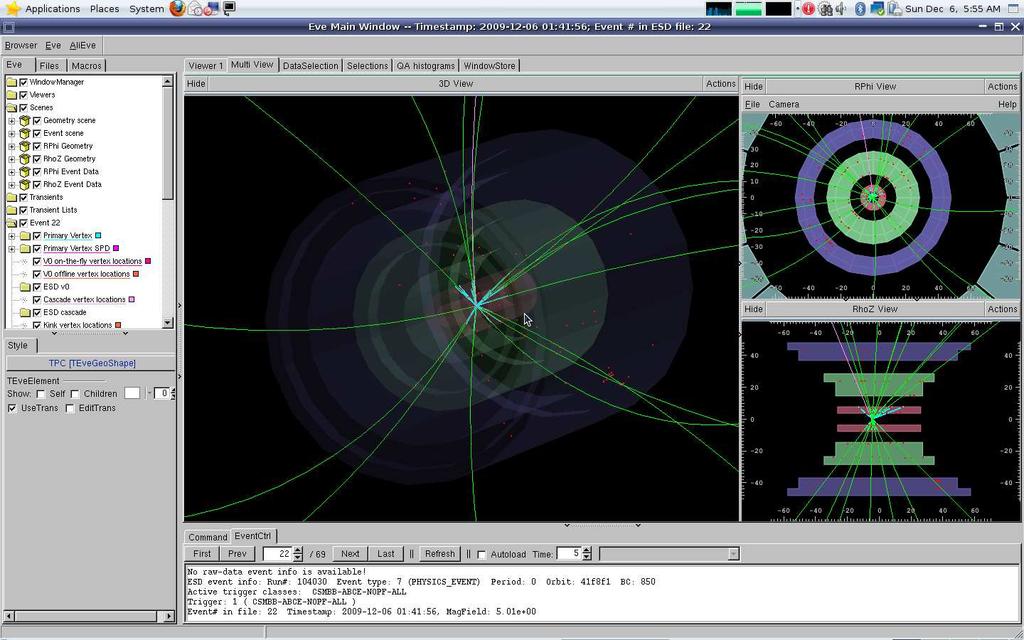
Task: Click the RhoZ Event Data box icon
Action: pos(25,185)
